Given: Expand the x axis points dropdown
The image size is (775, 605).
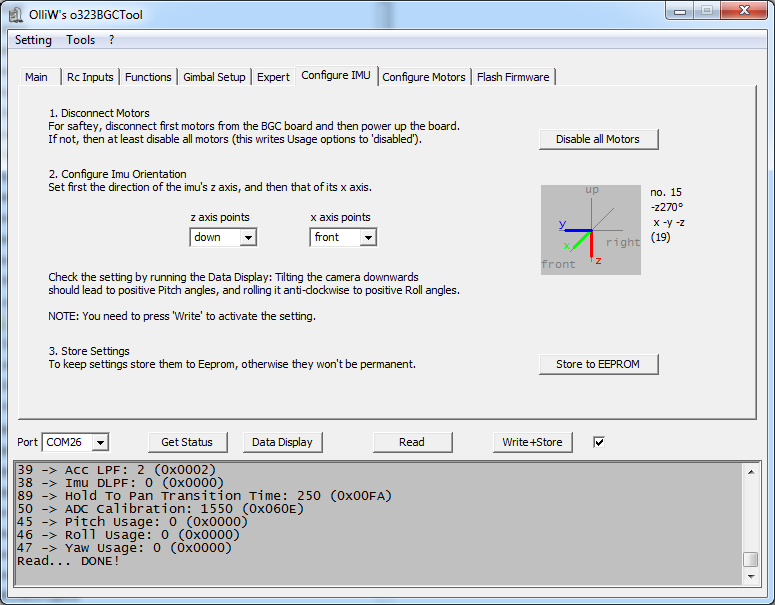Looking at the screenshot, I should click(x=368, y=237).
